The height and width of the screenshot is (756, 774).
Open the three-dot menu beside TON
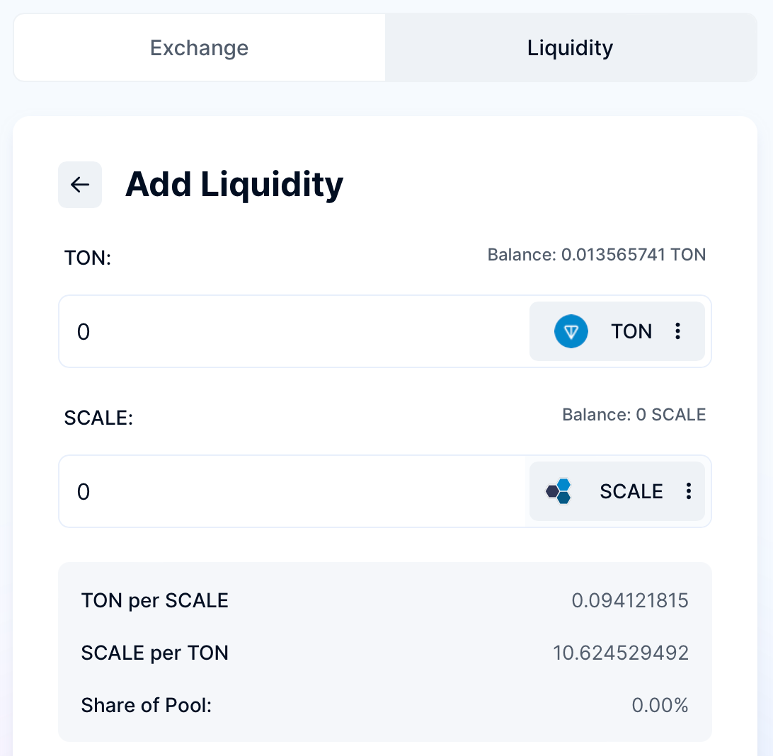(x=678, y=331)
